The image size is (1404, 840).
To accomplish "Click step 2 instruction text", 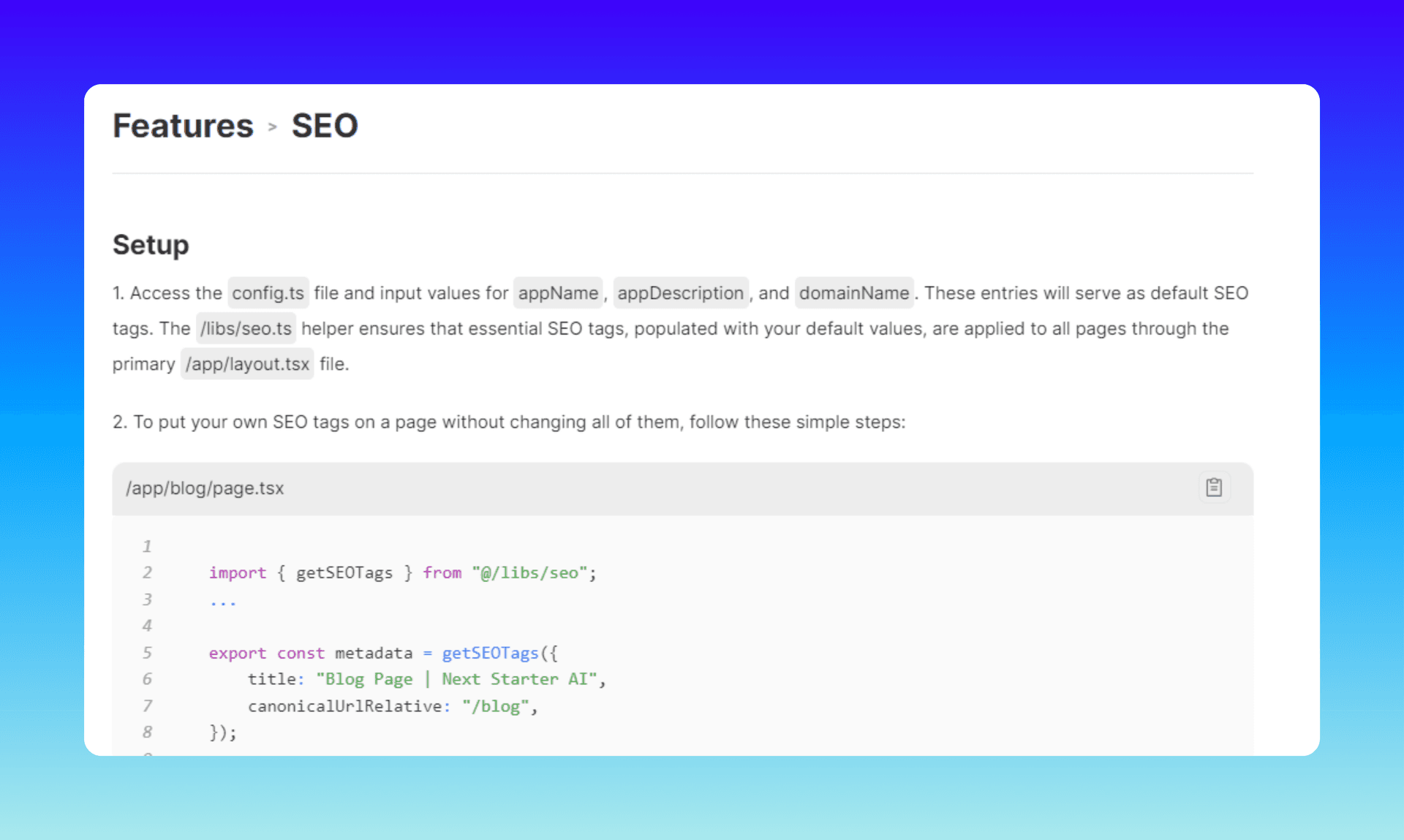I will pos(509,422).
